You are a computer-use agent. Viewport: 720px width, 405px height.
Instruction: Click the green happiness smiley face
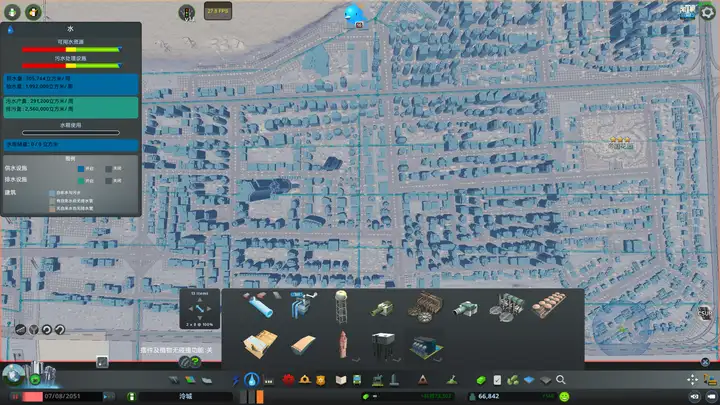(x=564, y=396)
